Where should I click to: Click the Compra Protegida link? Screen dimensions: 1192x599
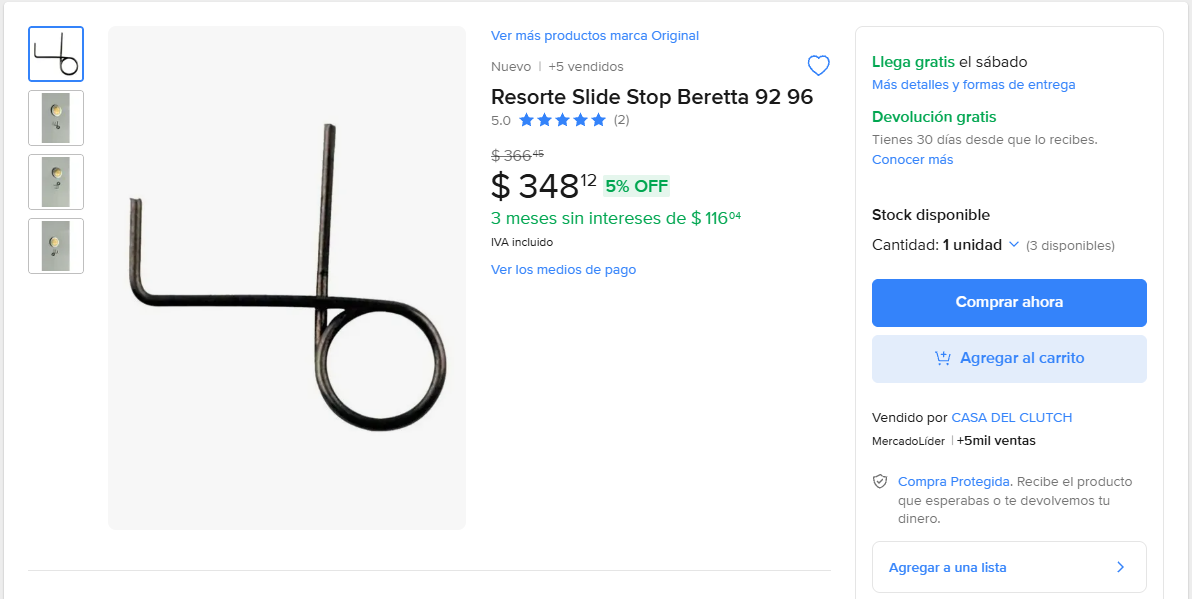(955, 482)
